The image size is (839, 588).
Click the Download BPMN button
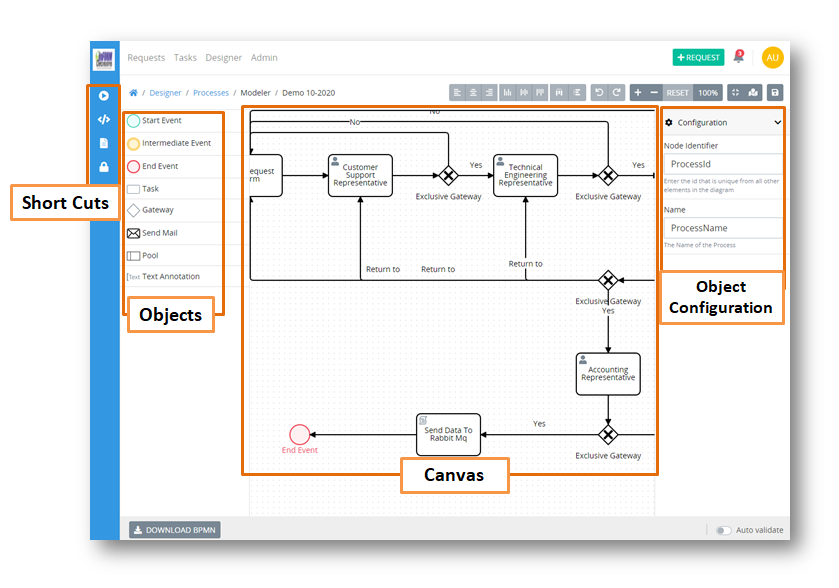175,530
